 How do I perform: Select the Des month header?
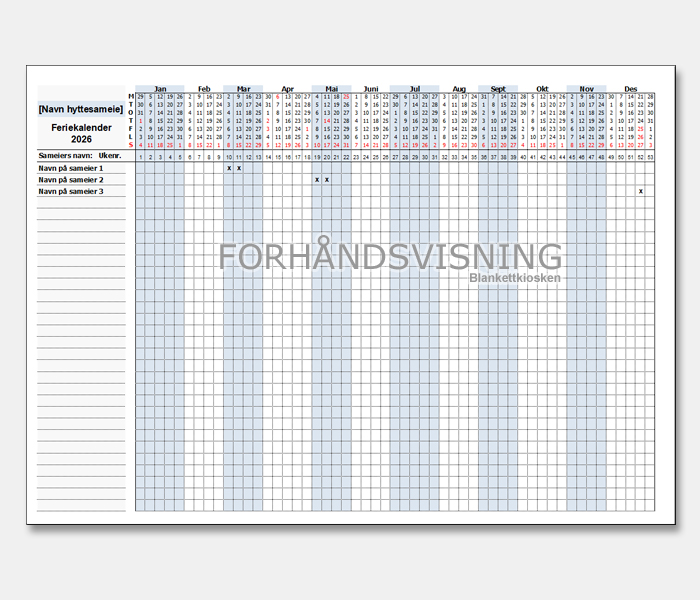pos(631,88)
